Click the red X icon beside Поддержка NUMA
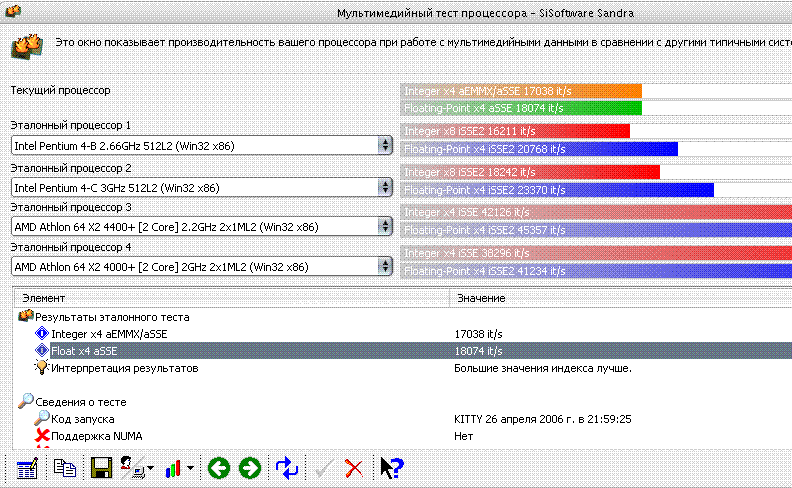This screenshot has width=792, height=488. click(42, 435)
